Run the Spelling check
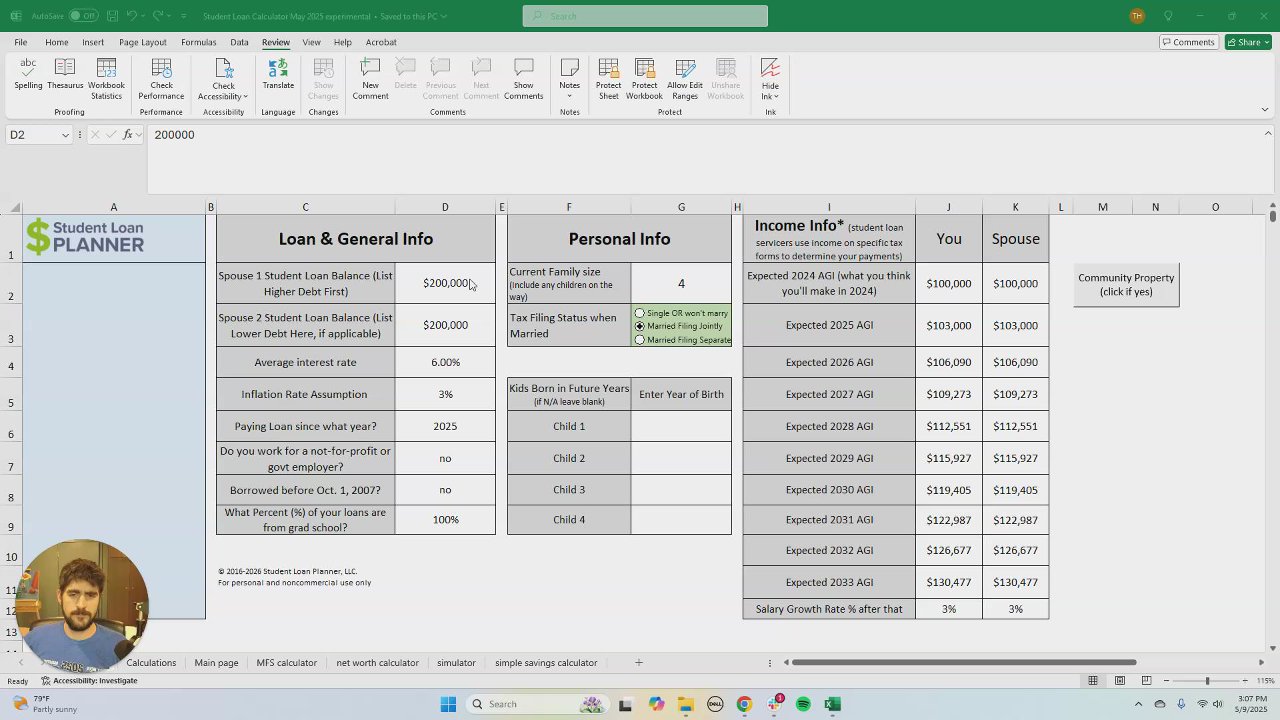The width and height of the screenshot is (1280, 720). coord(28,76)
